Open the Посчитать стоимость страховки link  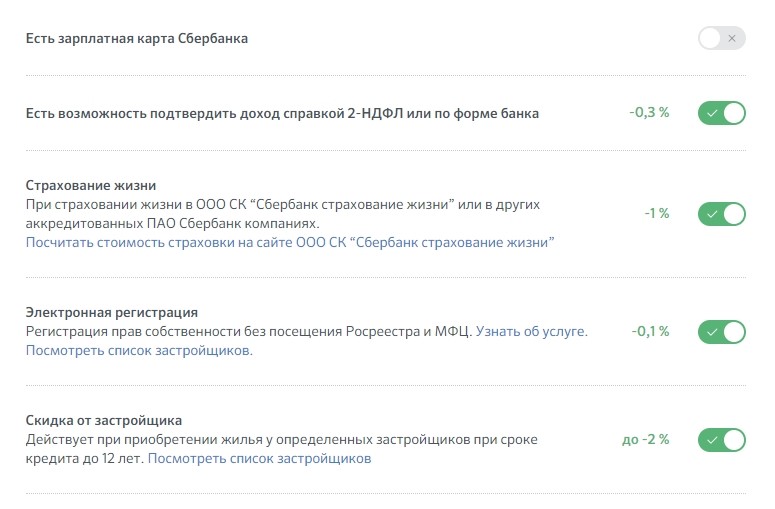tap(290, 243)
